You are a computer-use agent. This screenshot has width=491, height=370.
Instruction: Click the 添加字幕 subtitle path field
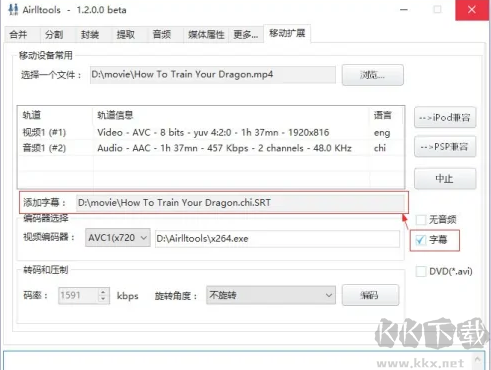pos(240,203)
